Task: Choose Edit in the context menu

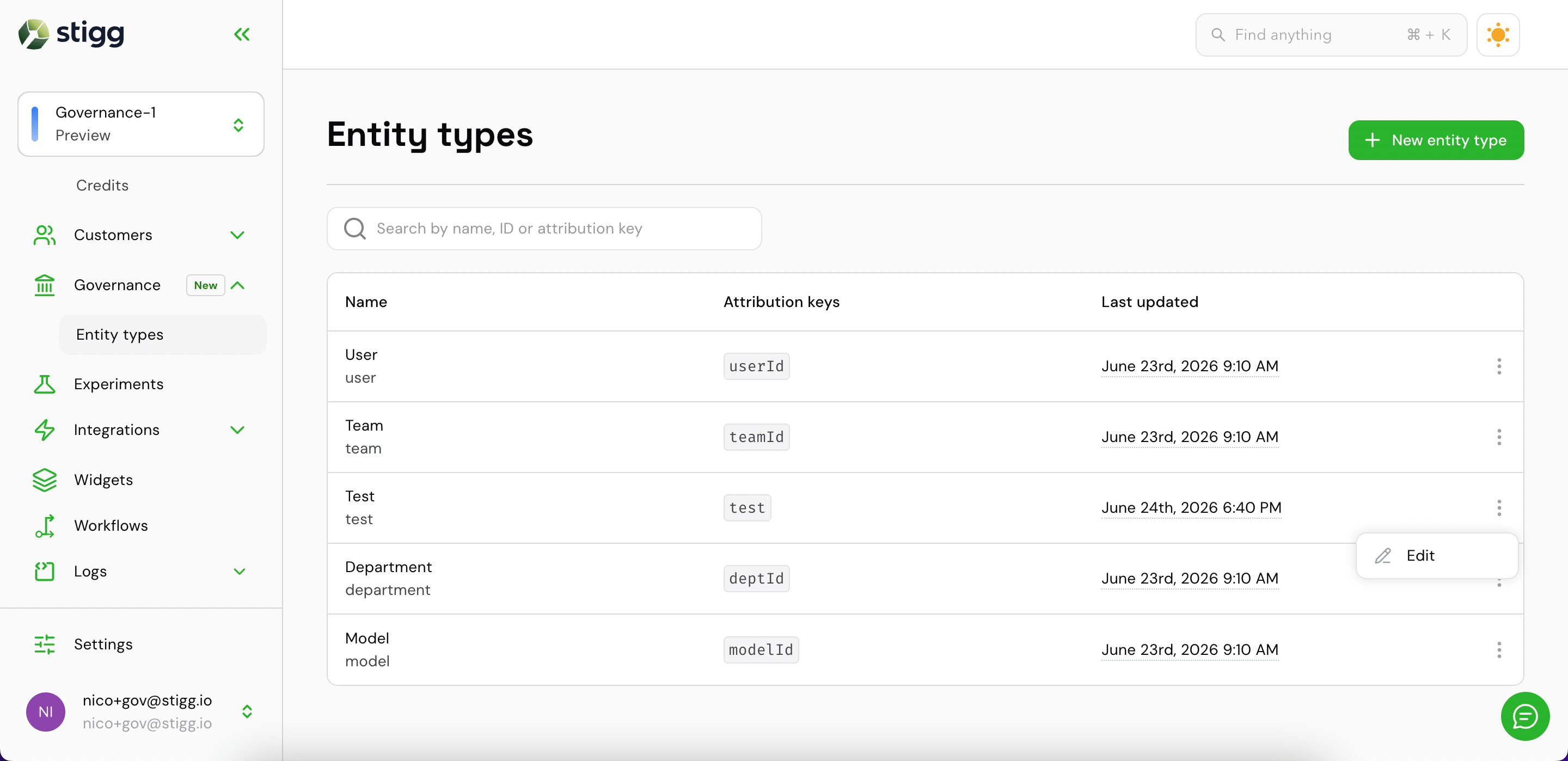Action: [x=1437, y=555]
